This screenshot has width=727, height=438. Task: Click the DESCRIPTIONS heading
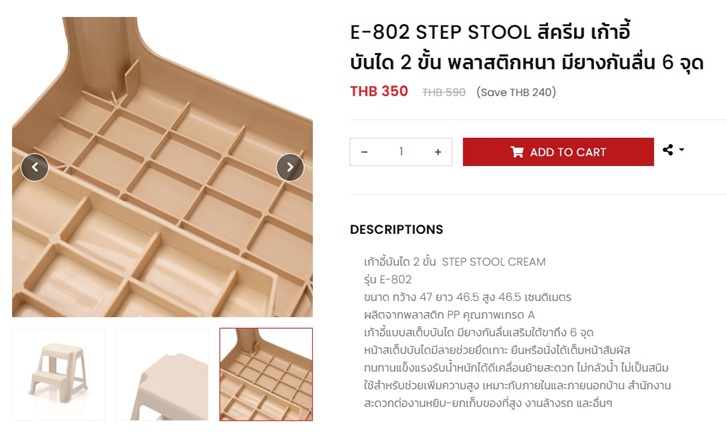click(396, 229)
